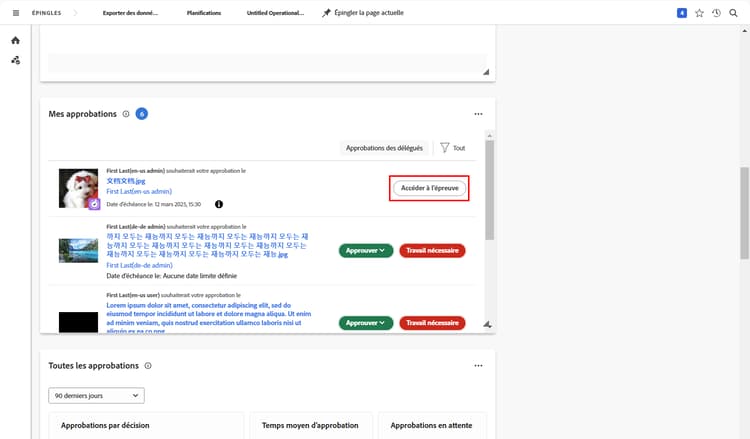The width and height of the screenshot is (750, 439).
Task: Open favorites star icon
Action: [x=699, y=13]
